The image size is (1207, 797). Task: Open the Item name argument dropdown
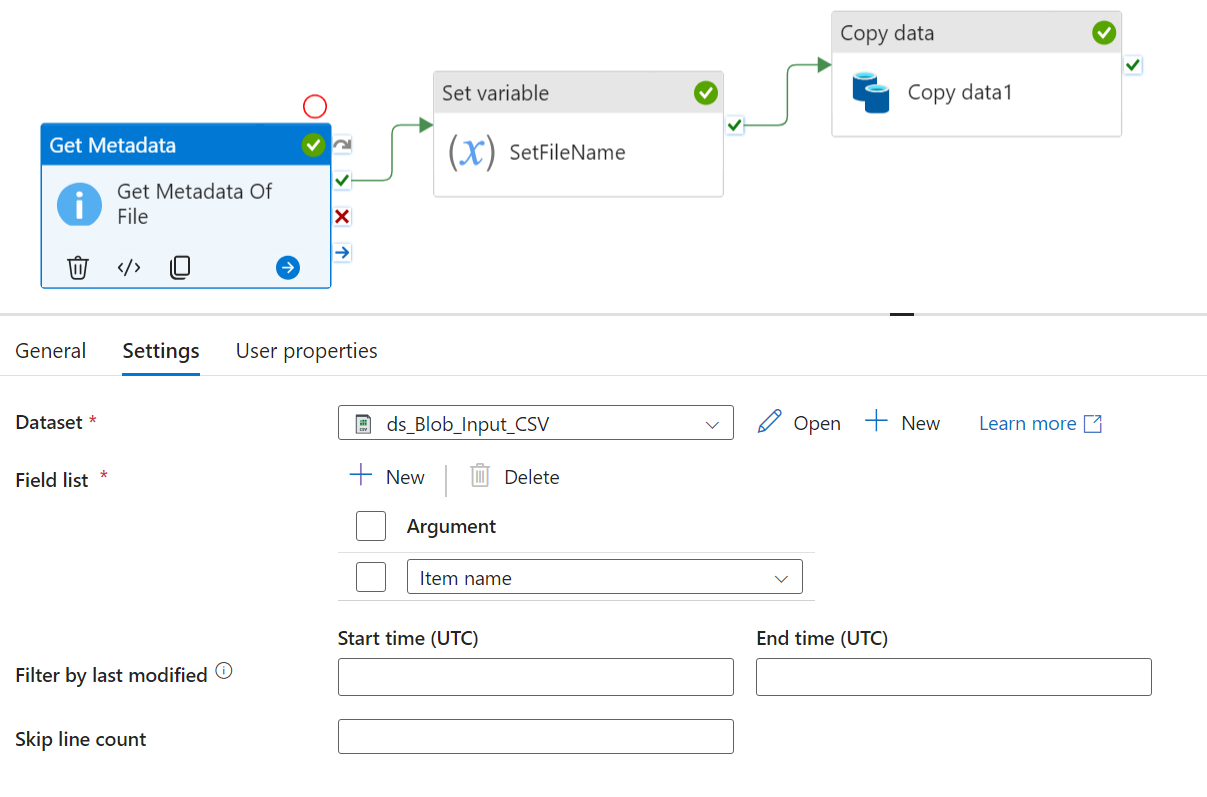pos(781,579)
